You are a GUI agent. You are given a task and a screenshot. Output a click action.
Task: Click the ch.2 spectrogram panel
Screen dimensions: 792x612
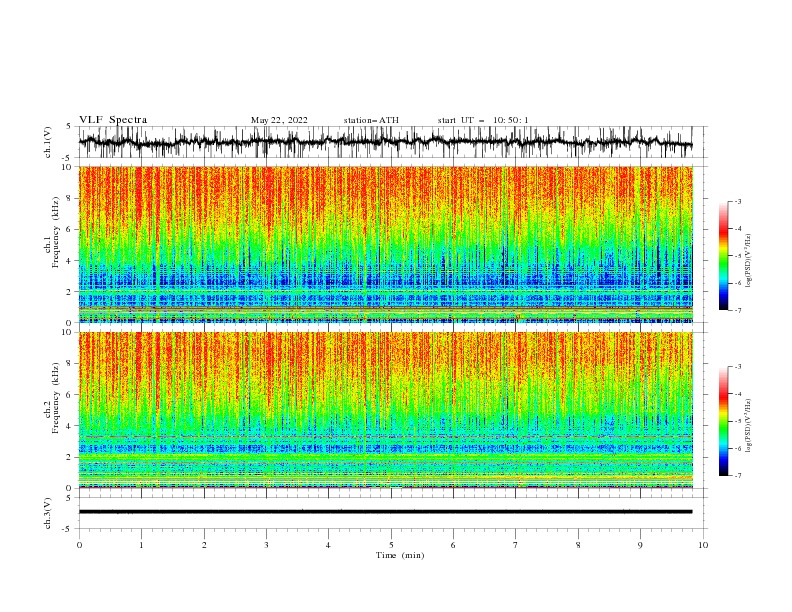tap(386, 410)
